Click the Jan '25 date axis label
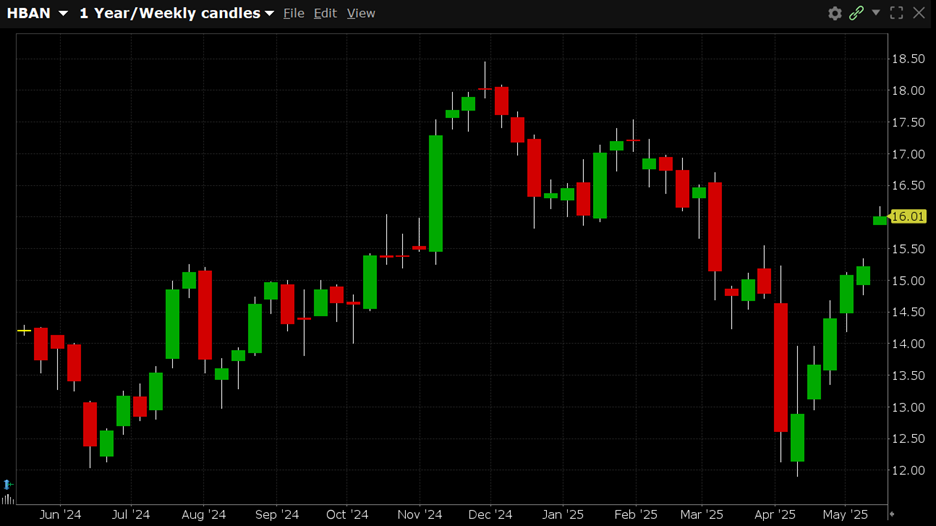The image size is (936, 526). pyautogui.click(x=562, y=514)
